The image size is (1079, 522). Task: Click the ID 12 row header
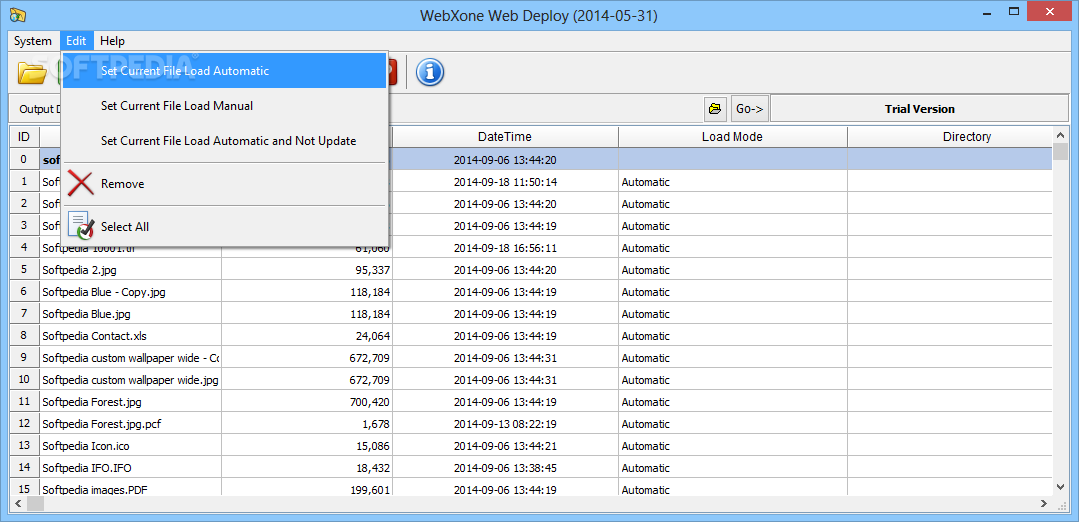(24, 424)
